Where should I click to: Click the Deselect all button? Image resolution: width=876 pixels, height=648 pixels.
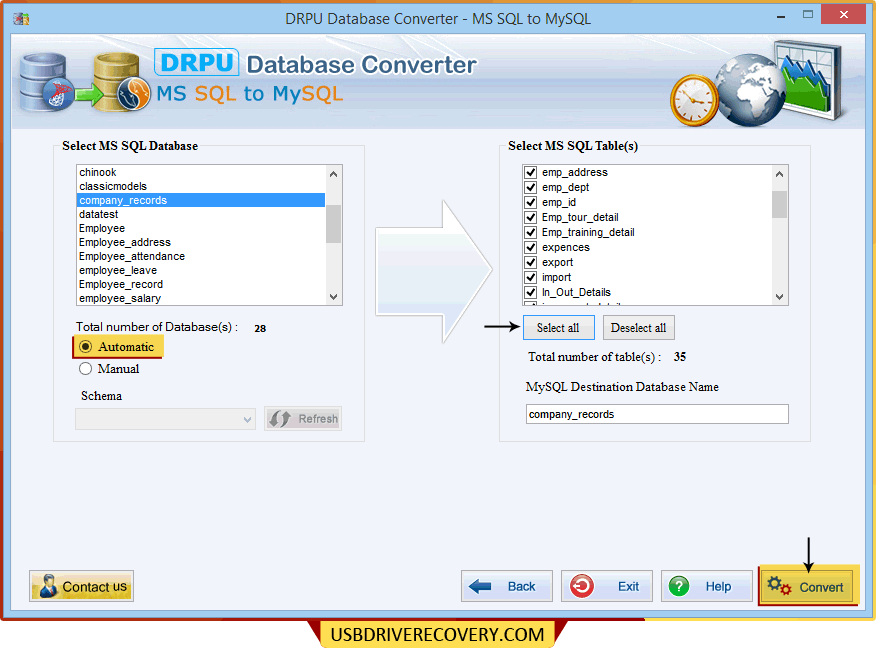pos(639,328)
